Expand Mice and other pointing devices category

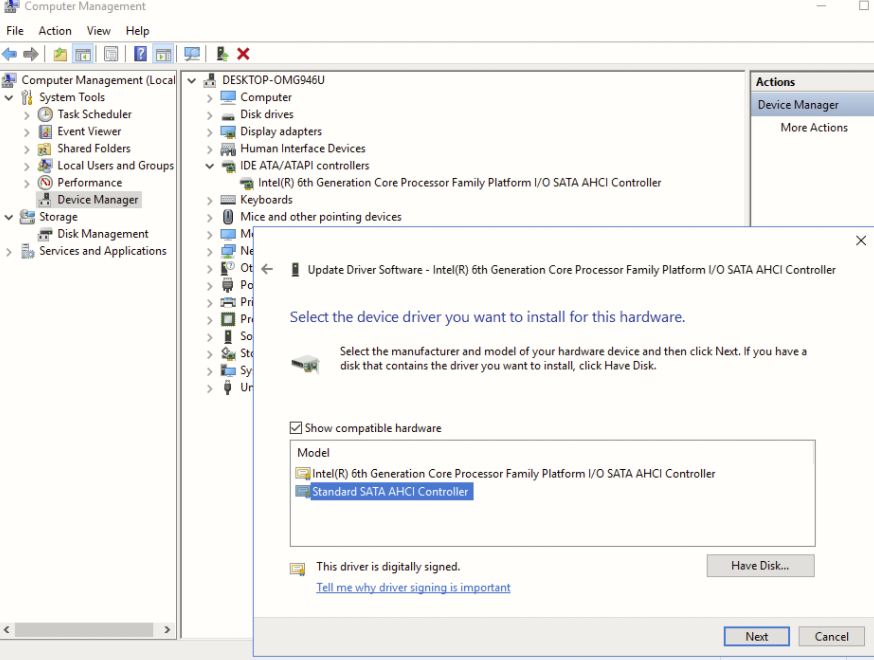click(210, 217)
